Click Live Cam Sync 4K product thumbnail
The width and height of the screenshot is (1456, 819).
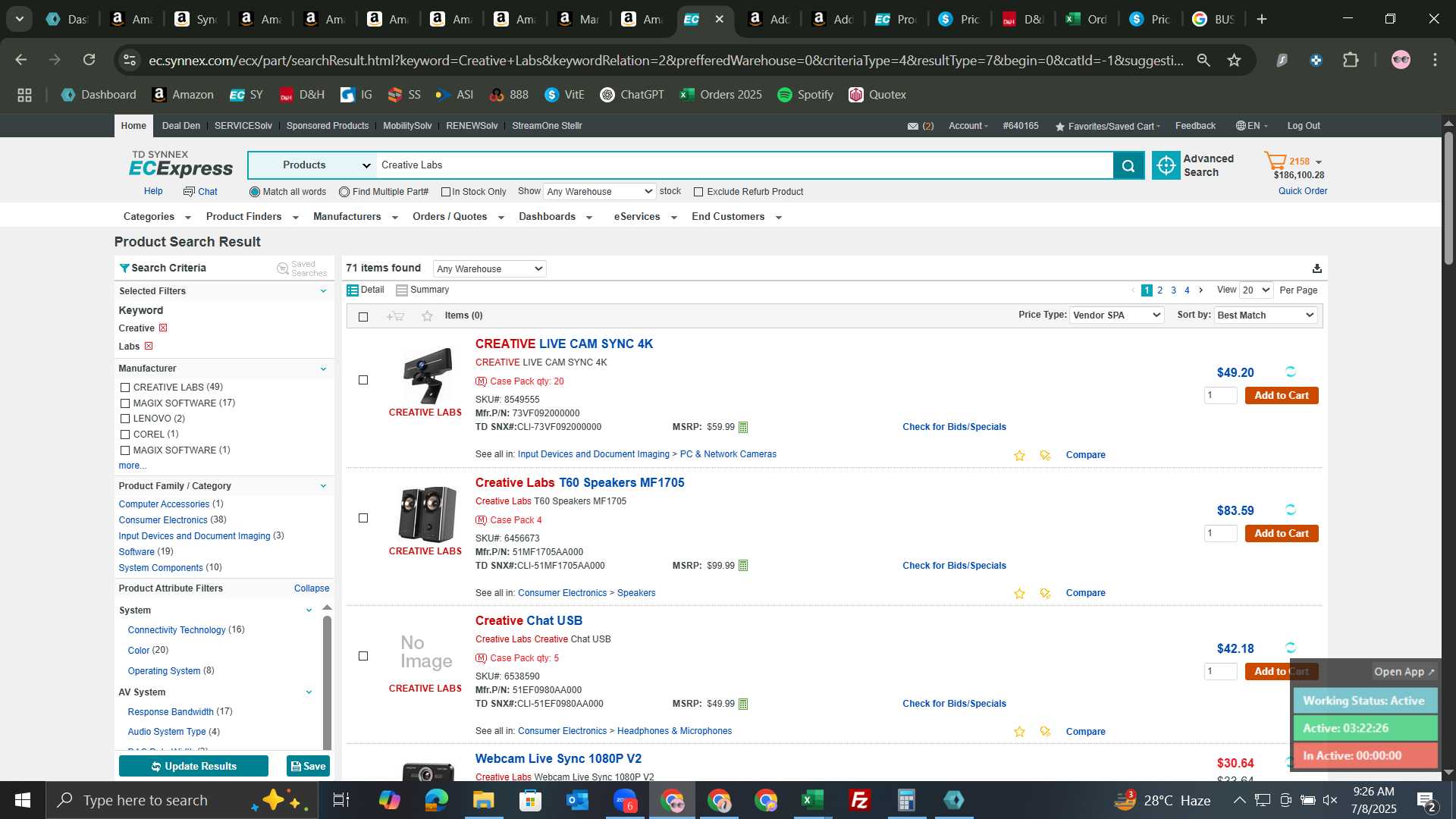tap(428, 375)
